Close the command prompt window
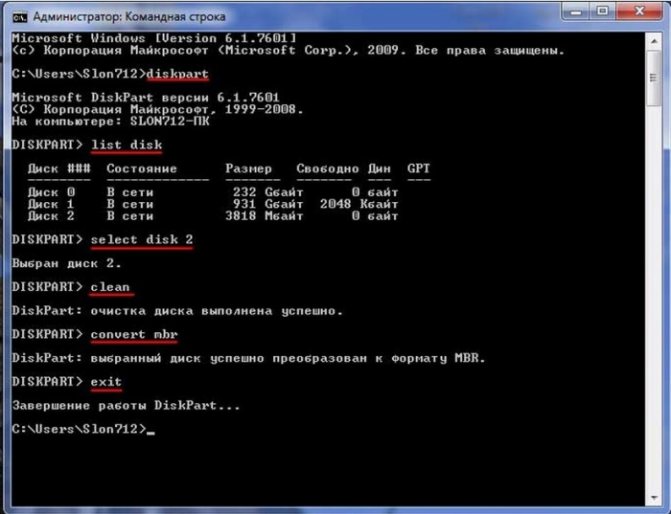The image size is (671, 514). click(639, 11)
